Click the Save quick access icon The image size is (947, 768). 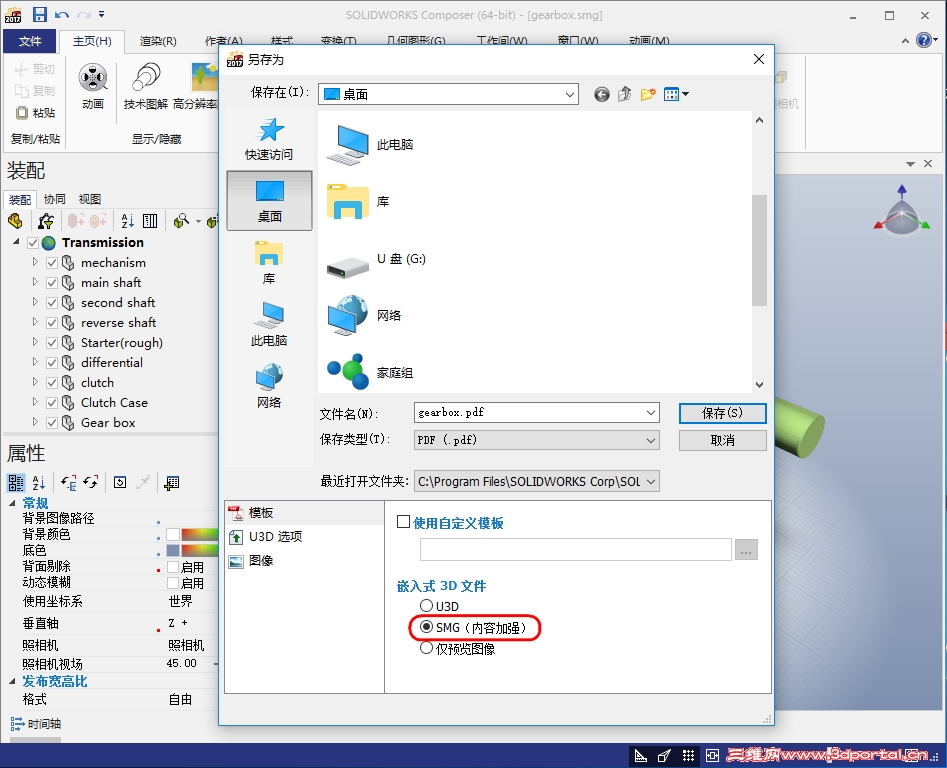(40, 14)
